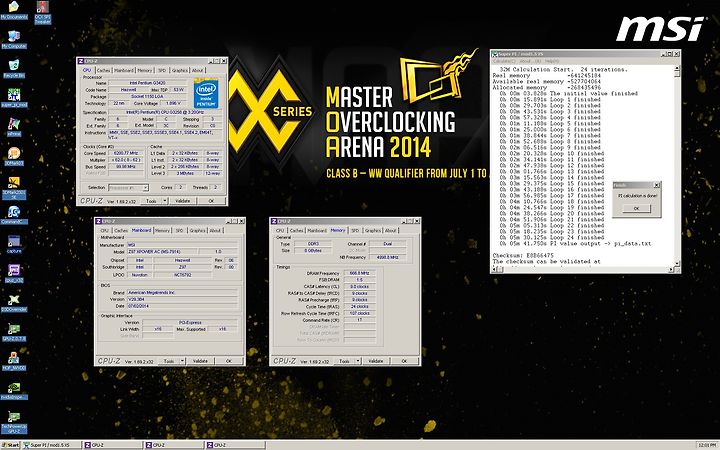This screenshot has width=720, height=450.
Task: Switch to the Graphics tab in the CPU-Z Memory window
Action: 372,230
